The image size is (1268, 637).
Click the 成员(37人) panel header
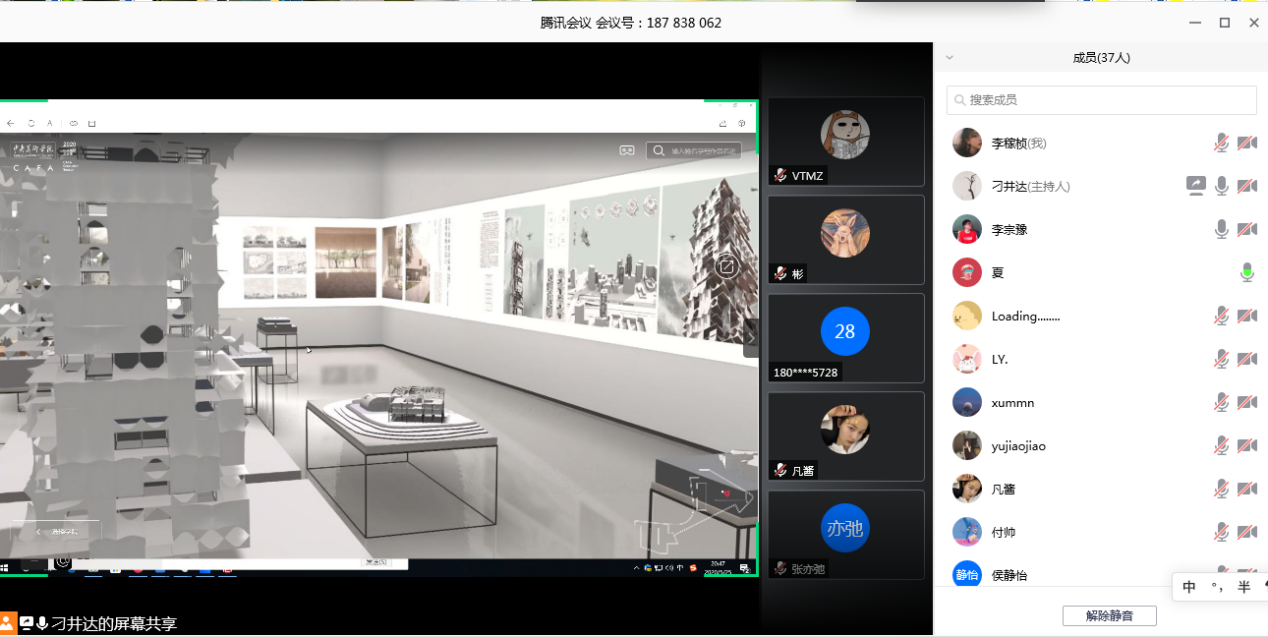(x=1101, y=58)
